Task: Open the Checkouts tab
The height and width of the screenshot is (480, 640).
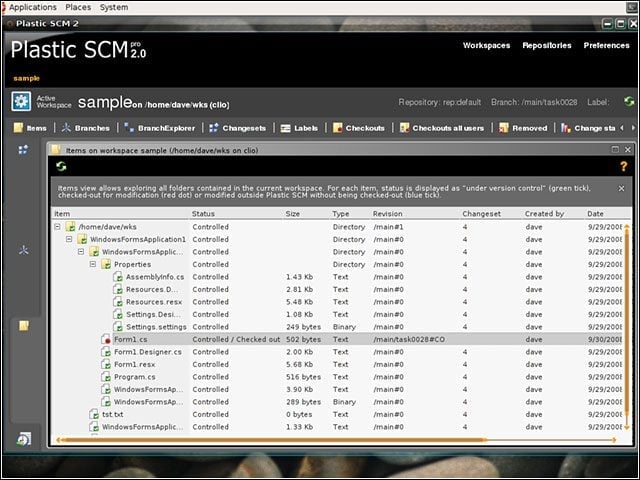Action: pos(359,128)
